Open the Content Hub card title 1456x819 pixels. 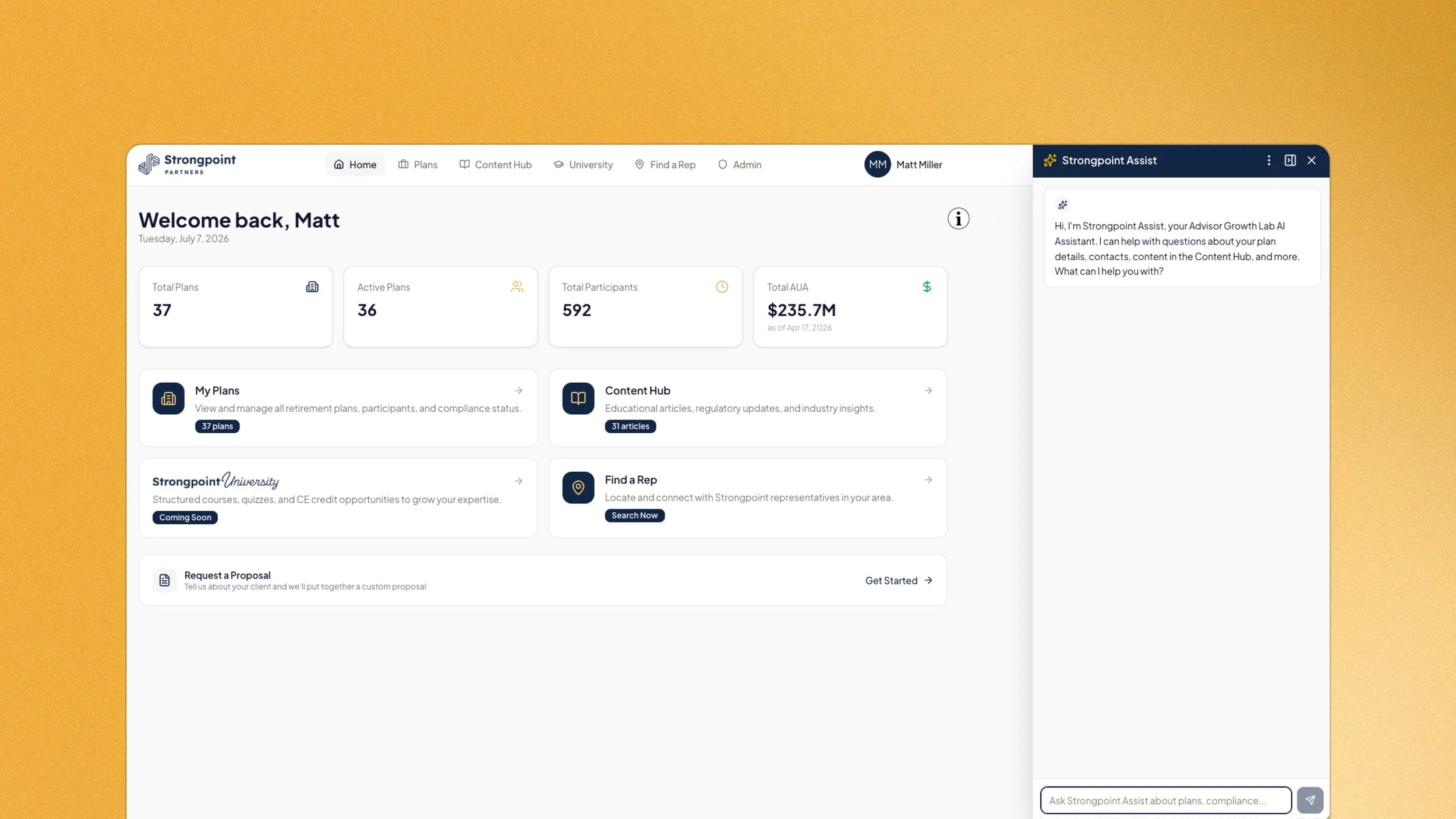[638, 391]
